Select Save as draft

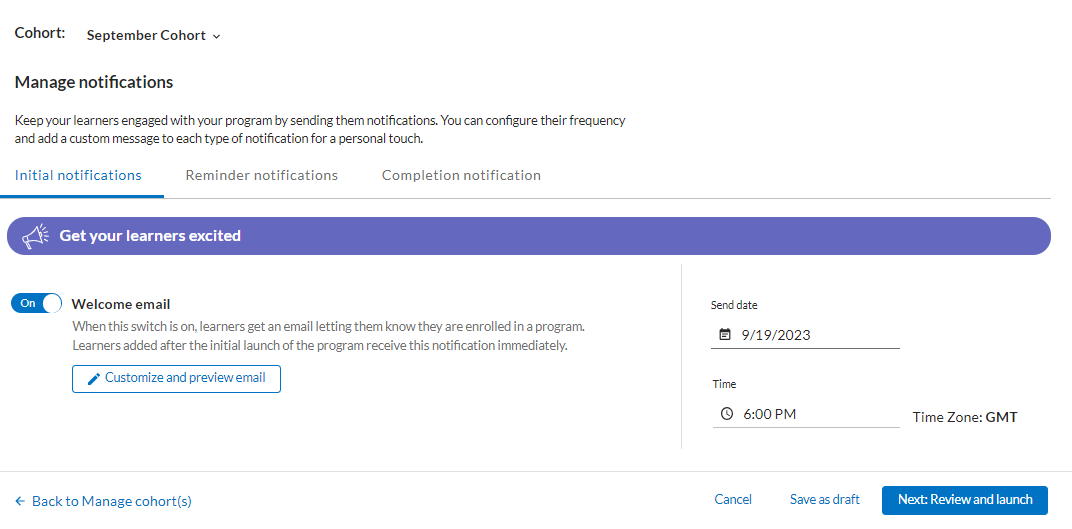pos(824,500)
